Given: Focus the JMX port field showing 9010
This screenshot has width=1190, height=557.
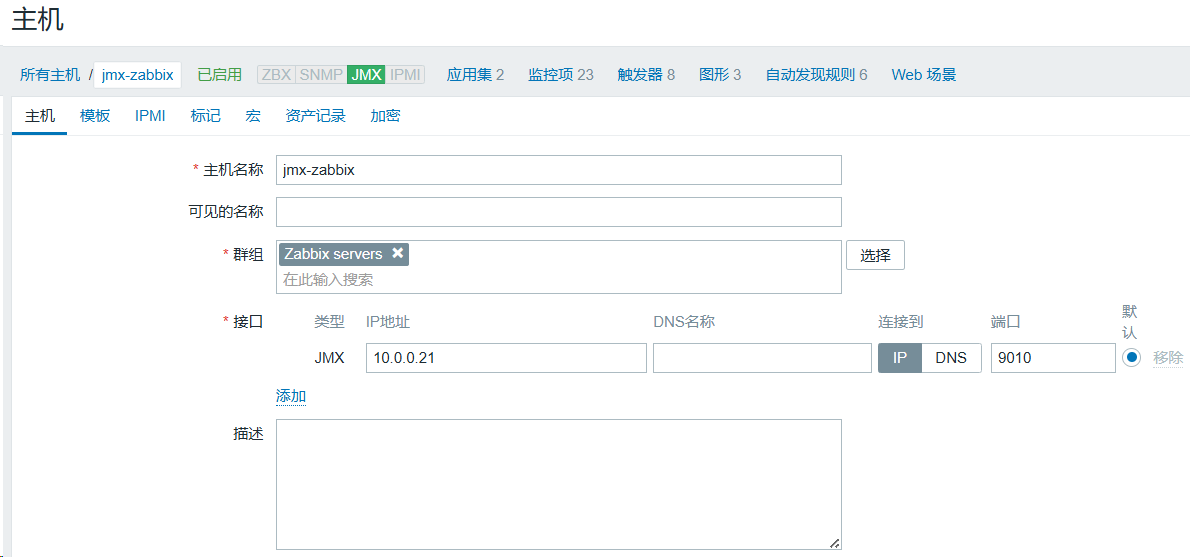Looking at the screenshot, I should point(1052,358).
